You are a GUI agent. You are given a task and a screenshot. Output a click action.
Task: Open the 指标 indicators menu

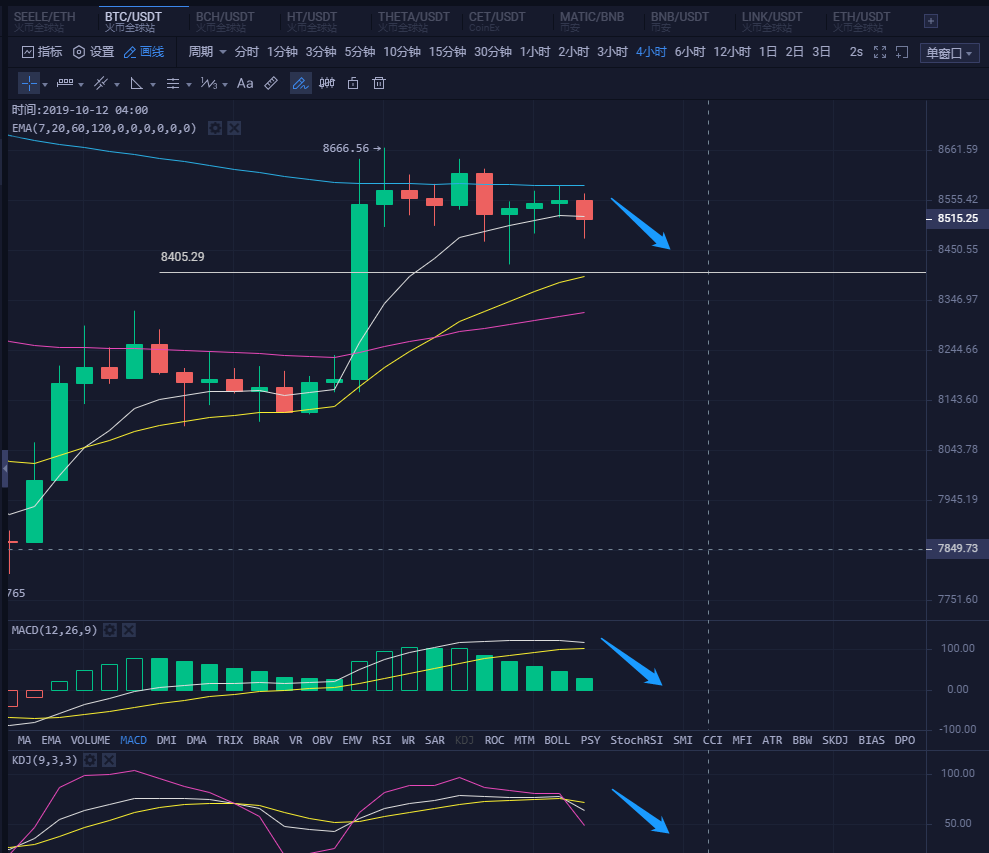click(x=42, y=52)
